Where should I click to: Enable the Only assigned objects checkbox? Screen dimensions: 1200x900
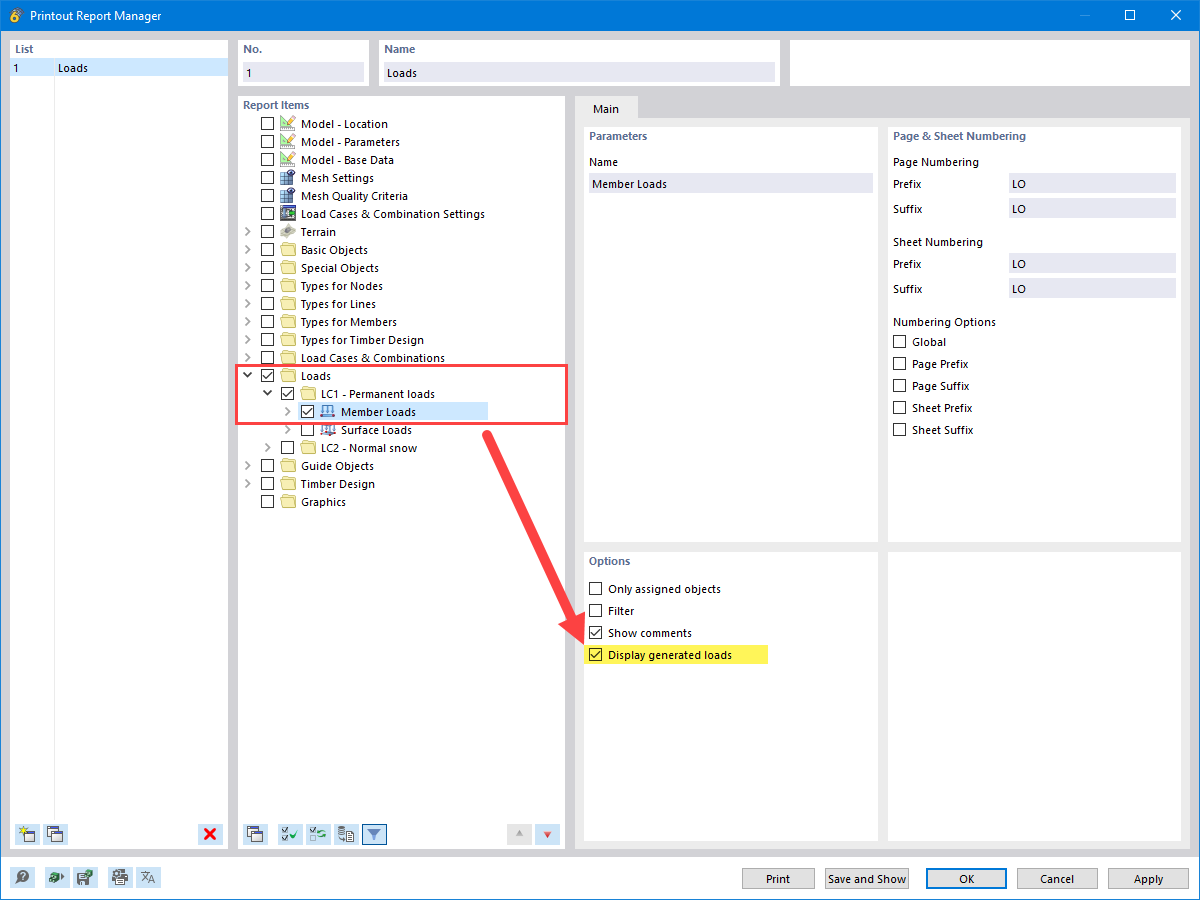point(595,589)
